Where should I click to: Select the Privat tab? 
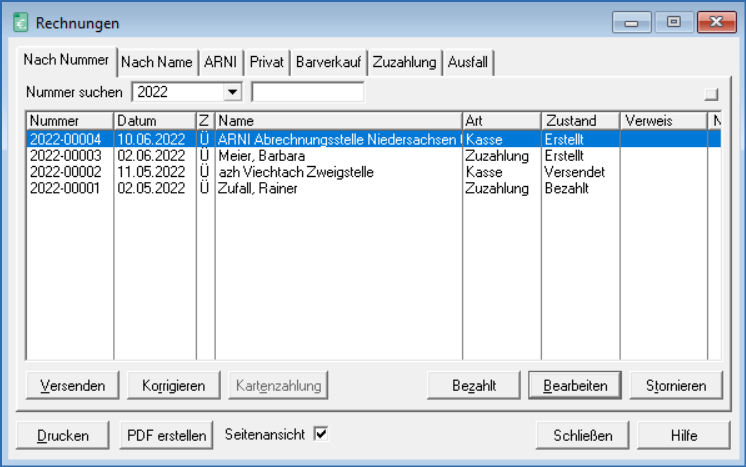267,62
